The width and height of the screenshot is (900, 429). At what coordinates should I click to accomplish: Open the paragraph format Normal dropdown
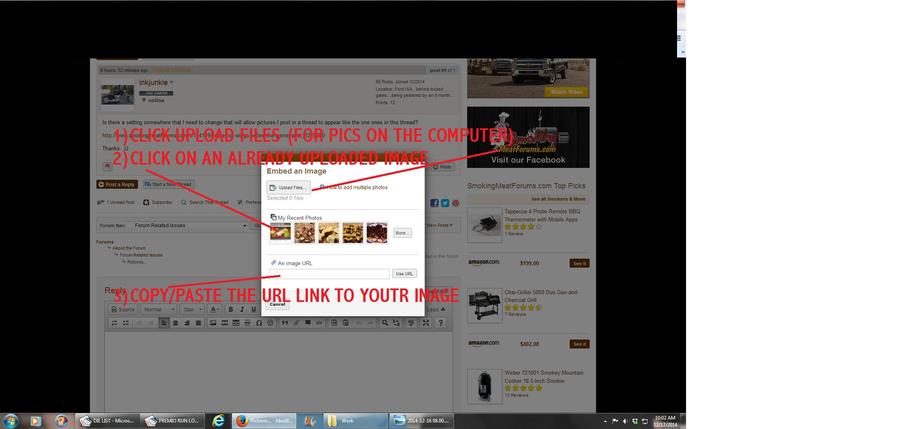coord(158,310)
